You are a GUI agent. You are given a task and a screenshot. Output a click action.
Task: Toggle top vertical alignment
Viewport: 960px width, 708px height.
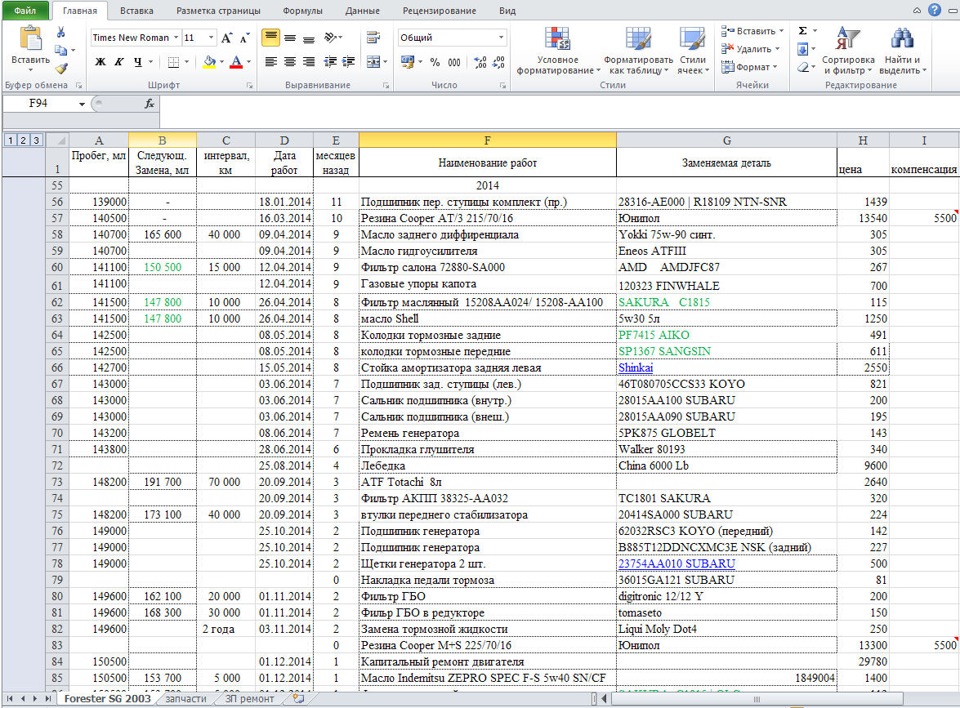point(271,37)
